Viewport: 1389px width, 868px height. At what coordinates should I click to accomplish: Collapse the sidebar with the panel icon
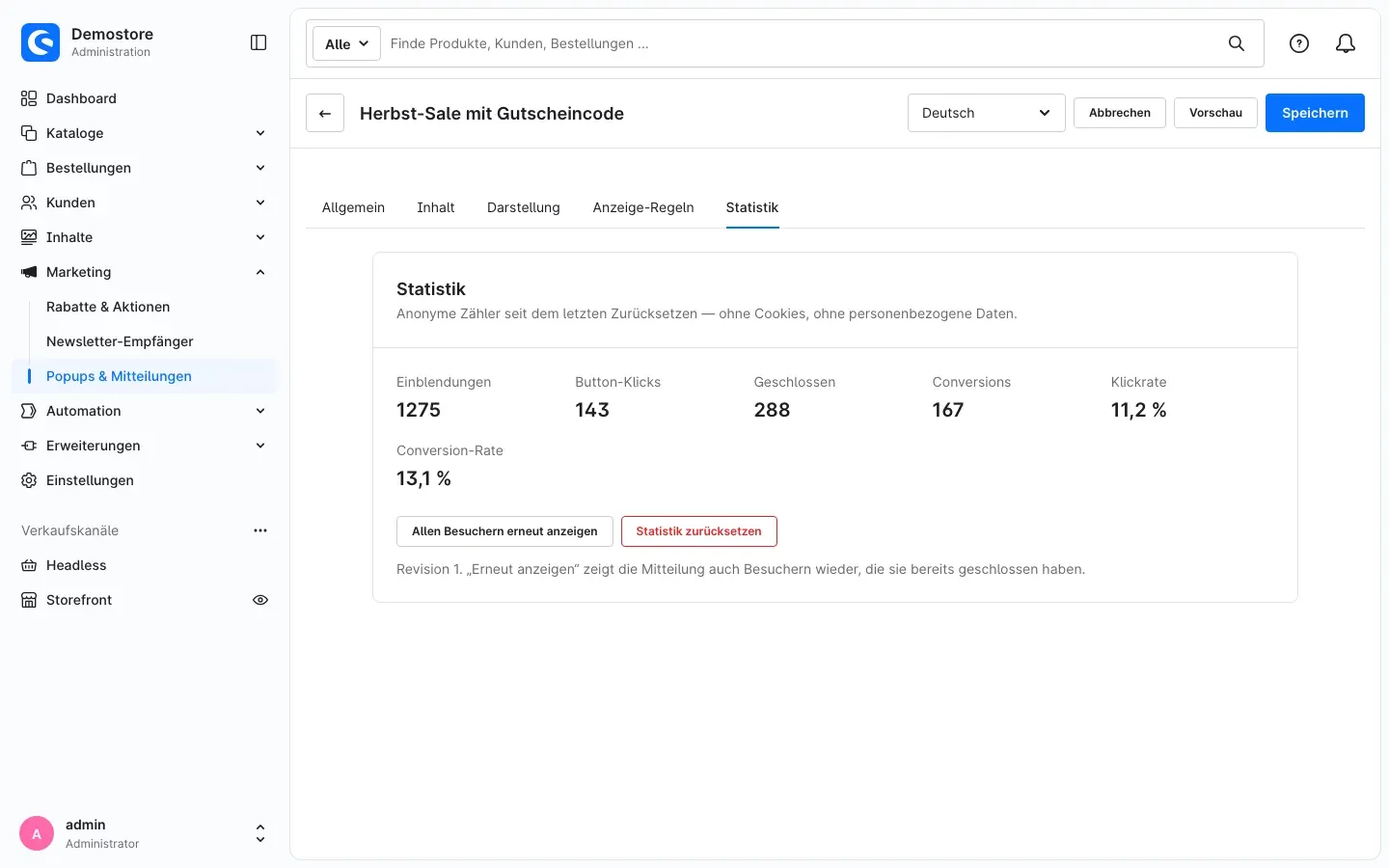click(x=259, y=42)
